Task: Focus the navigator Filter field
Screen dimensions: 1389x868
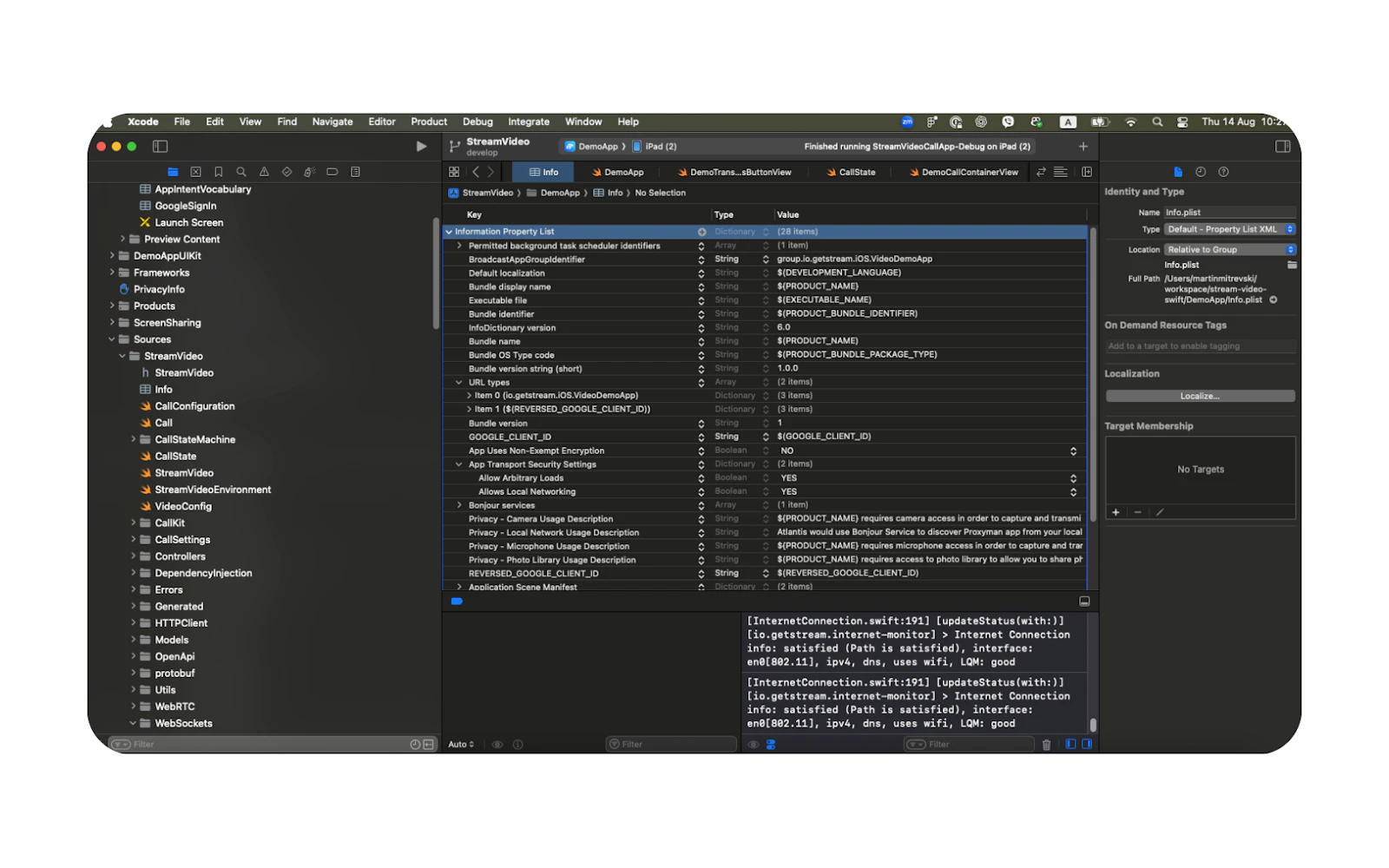Action: pos(259,745)
